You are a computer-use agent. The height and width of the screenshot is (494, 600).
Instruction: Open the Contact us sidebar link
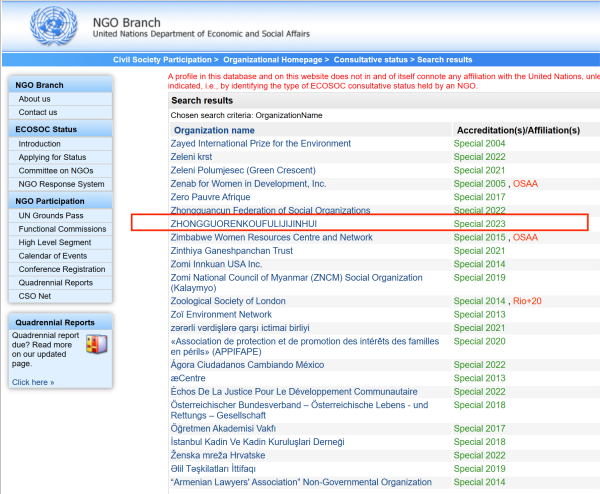tap(38, 112)
